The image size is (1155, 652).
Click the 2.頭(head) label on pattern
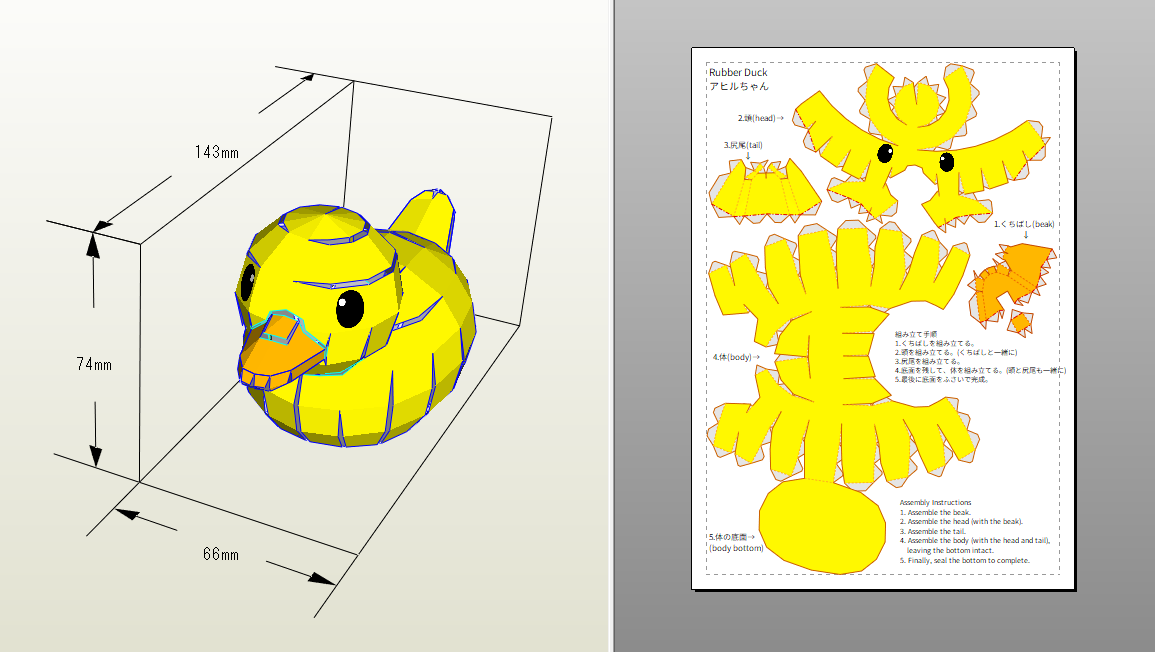761,118
